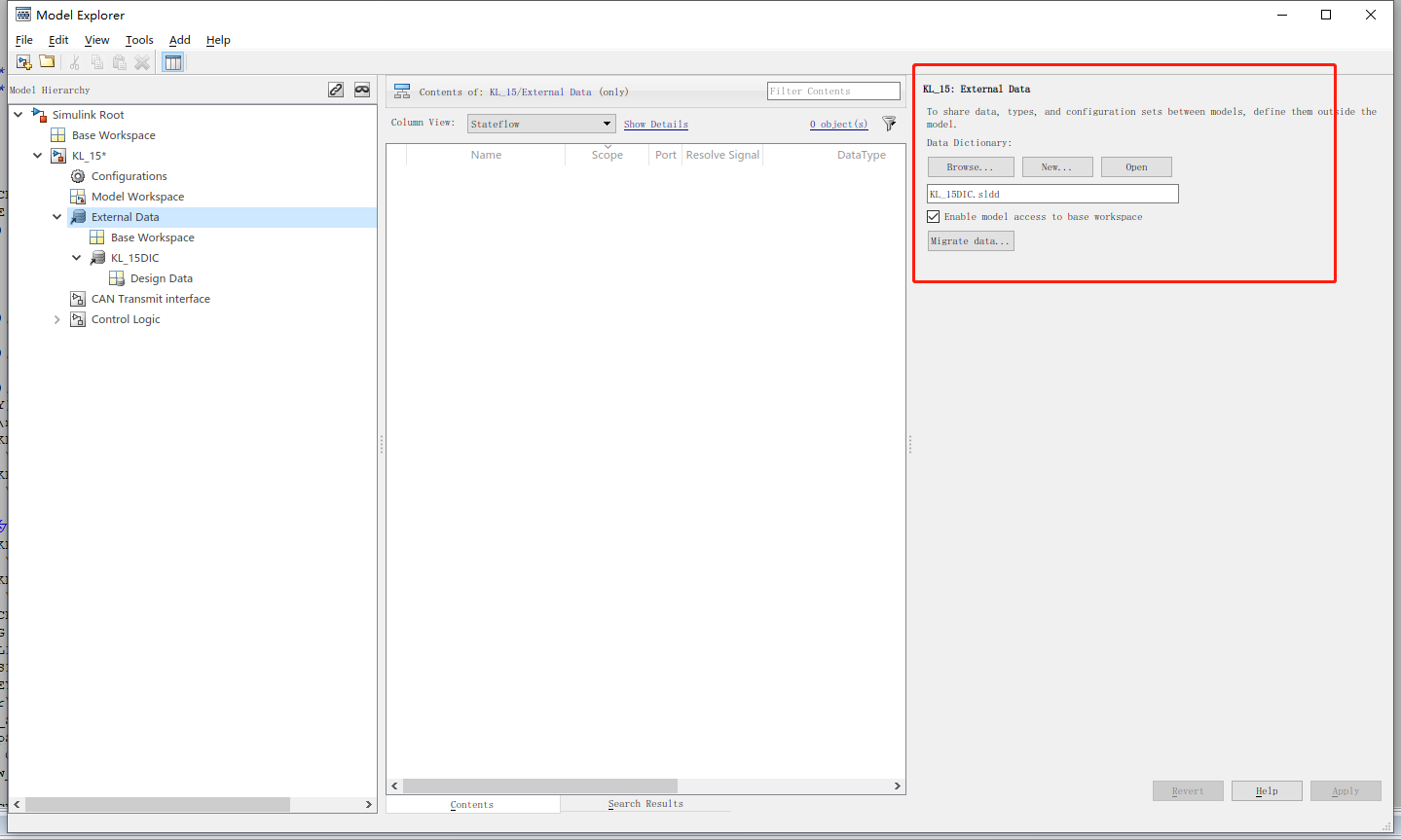Open the Tools menu
This screenshot has height=840, width=1401.
(139, 40)
